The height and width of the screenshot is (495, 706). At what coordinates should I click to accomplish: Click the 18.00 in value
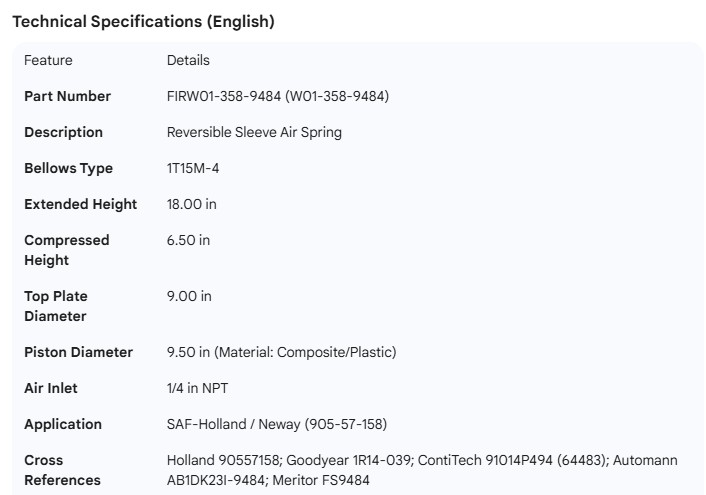(x=192, y=204)
